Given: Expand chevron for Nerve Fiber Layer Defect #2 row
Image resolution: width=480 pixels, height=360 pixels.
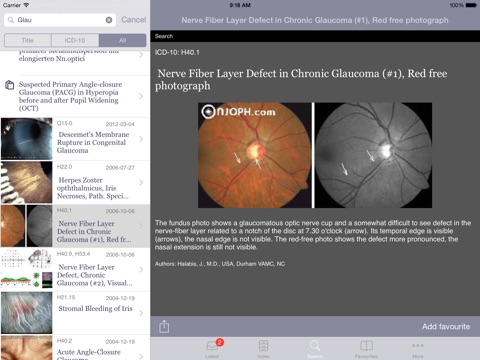Looking at the screenshot, I should [x=141, y=269].
